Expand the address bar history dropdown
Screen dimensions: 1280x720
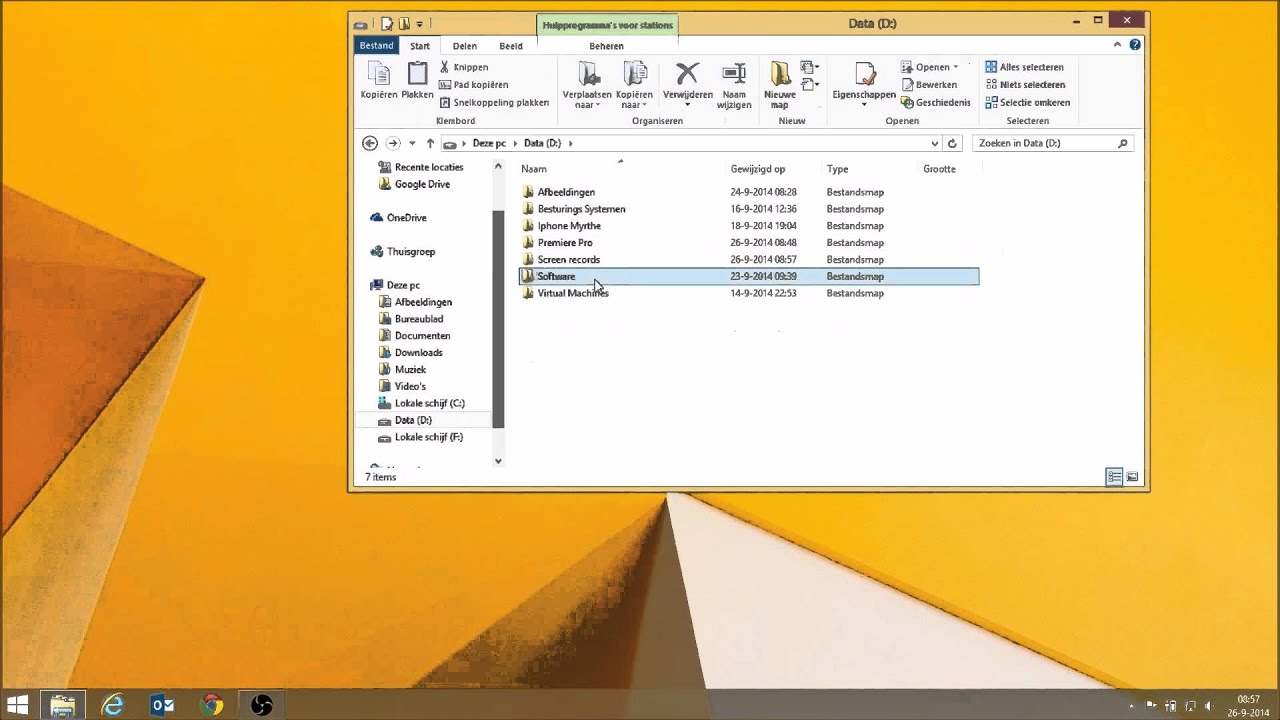(935, 143)
